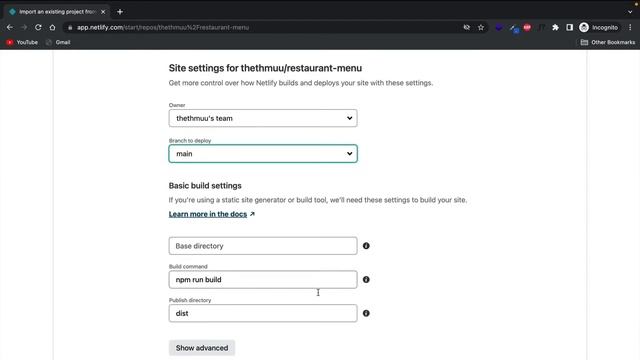Click the Show advanced button
The width and height of the screenshot is (640, 360).
point(202,348)
